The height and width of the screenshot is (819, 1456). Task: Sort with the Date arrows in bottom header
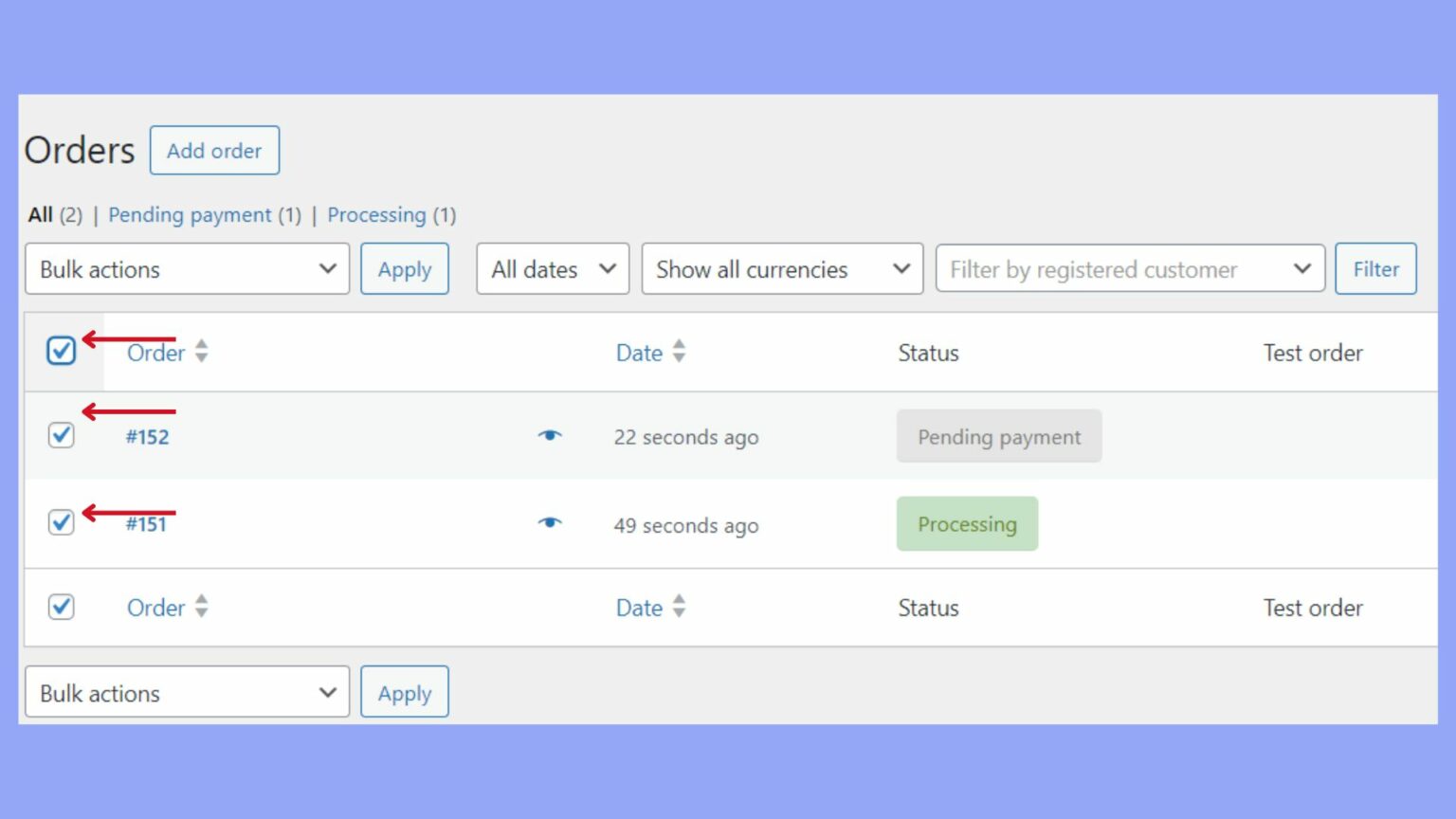(679, 608)
